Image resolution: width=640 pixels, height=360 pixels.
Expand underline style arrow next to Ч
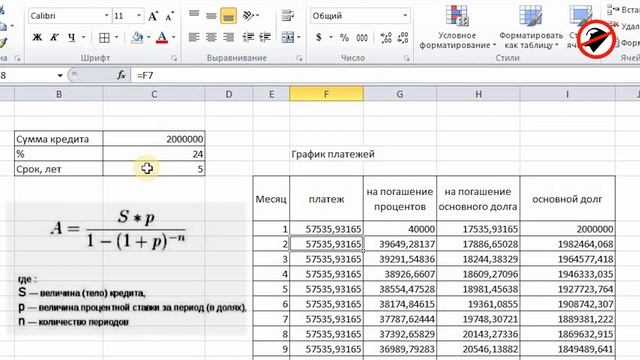(83, 38)
